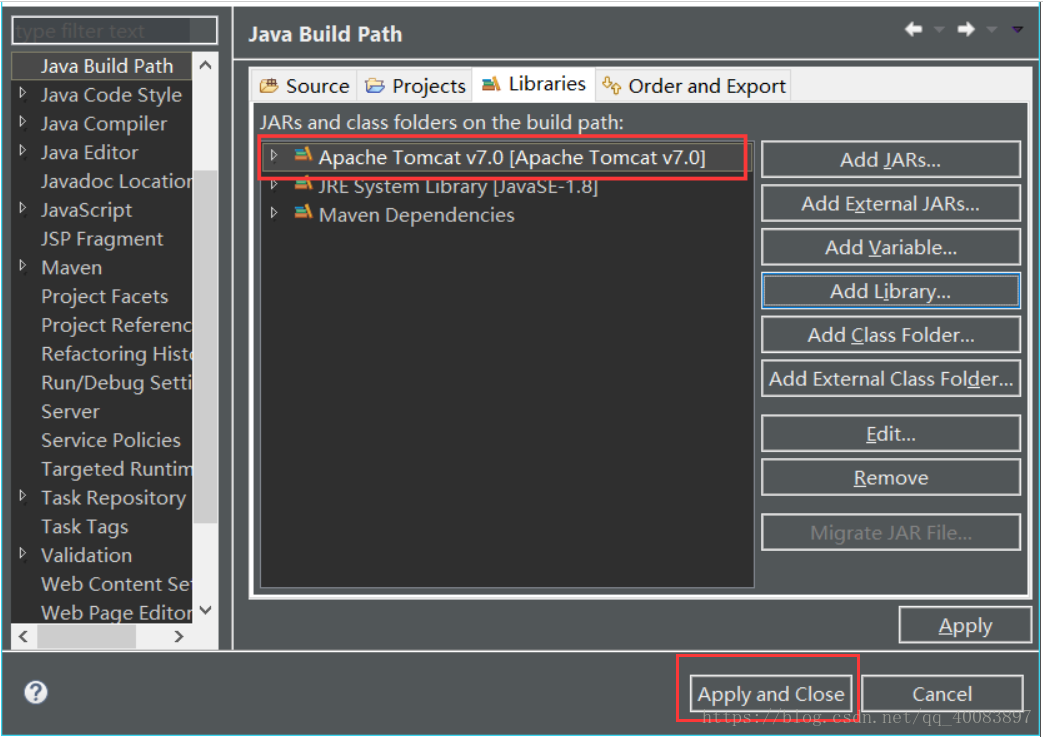The width and height of the screenshot is (1043, 737).
Task: Expand the Maven Dependencies node
Action: pos(273,213)
